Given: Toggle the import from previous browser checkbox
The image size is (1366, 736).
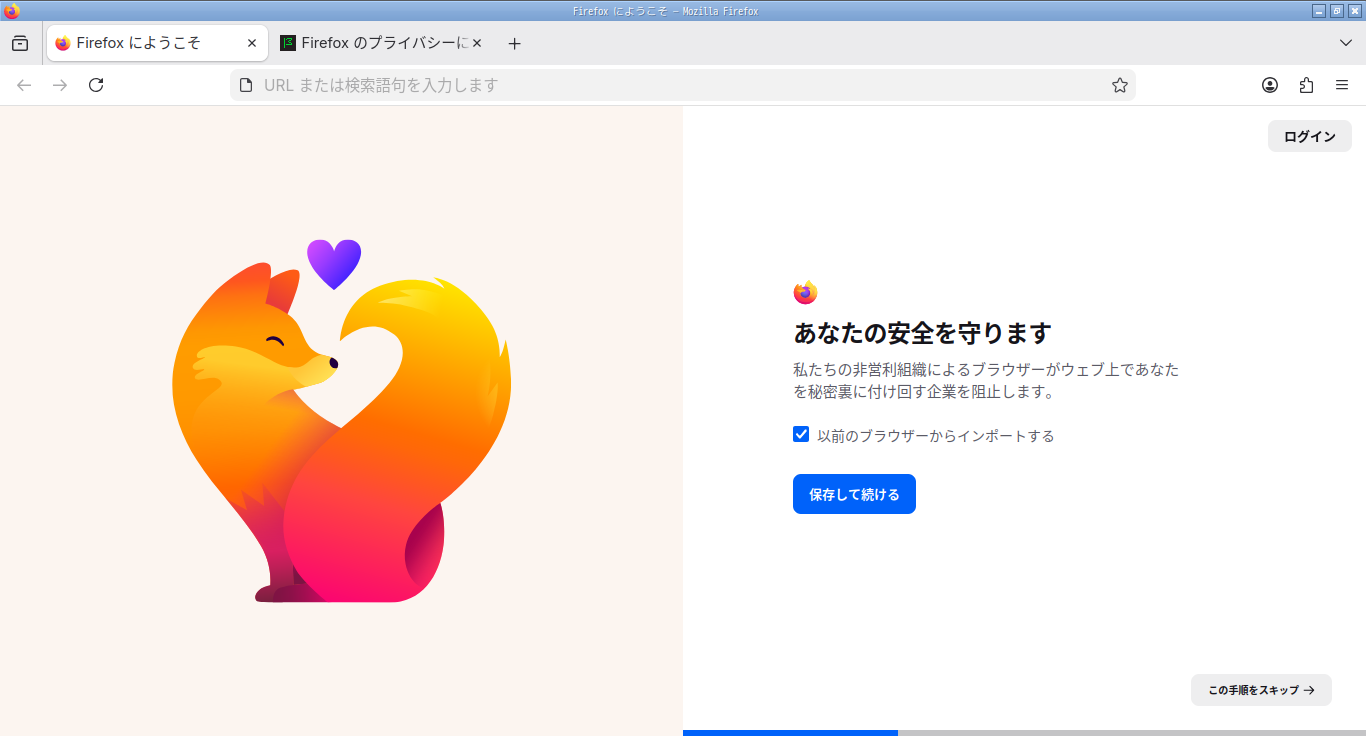Looking at the screenshot, I should [800, 434].
